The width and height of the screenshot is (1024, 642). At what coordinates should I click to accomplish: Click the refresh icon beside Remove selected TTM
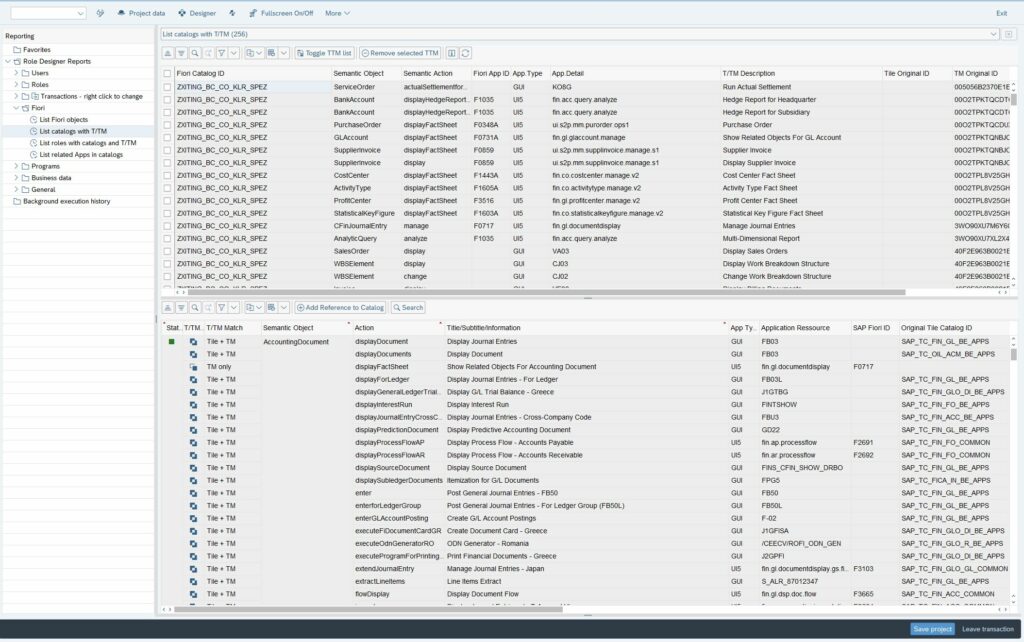pyautogui.click(x=466, y=53)
